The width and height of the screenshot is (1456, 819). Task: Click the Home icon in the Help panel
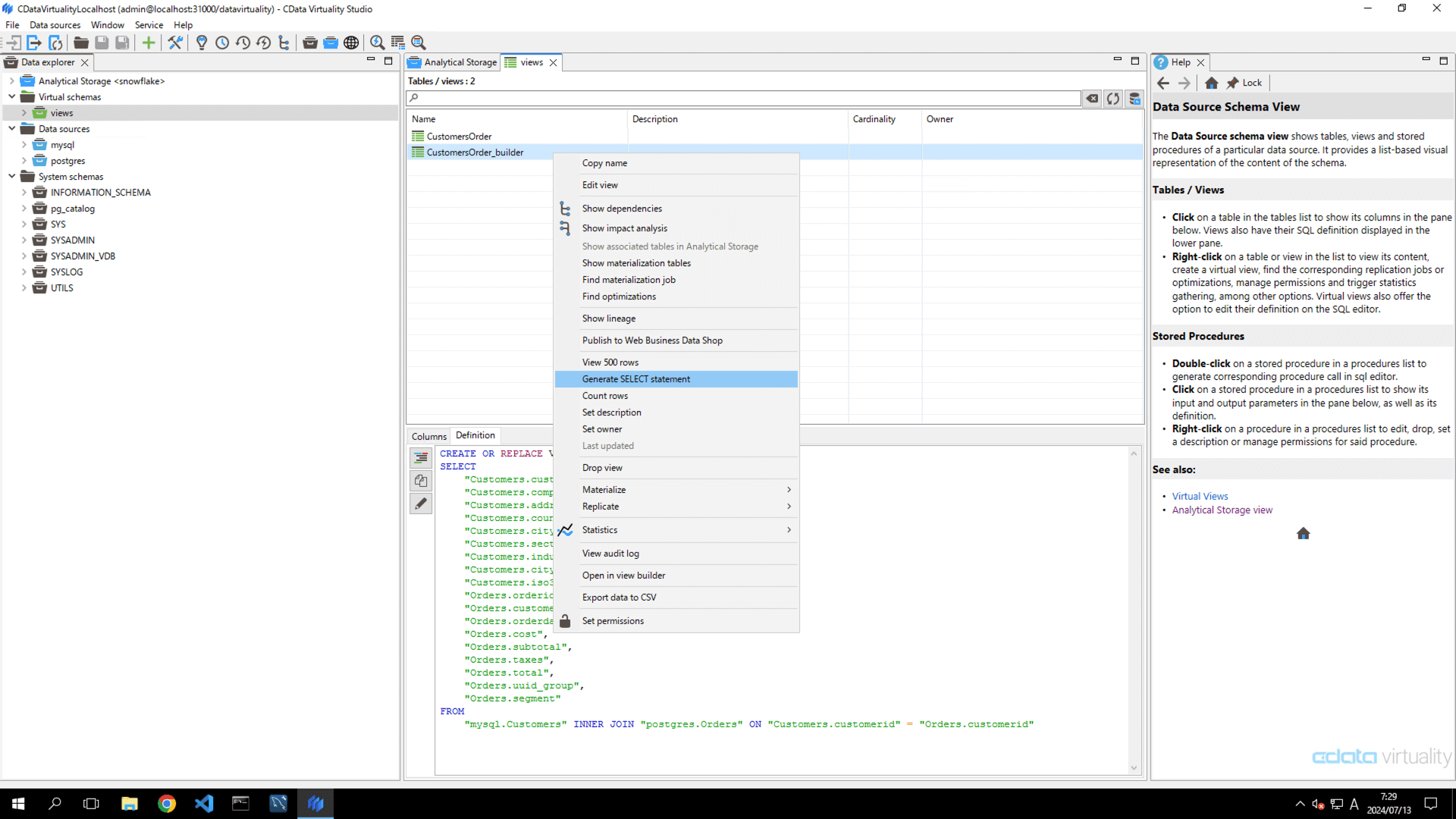[1211, 83]
